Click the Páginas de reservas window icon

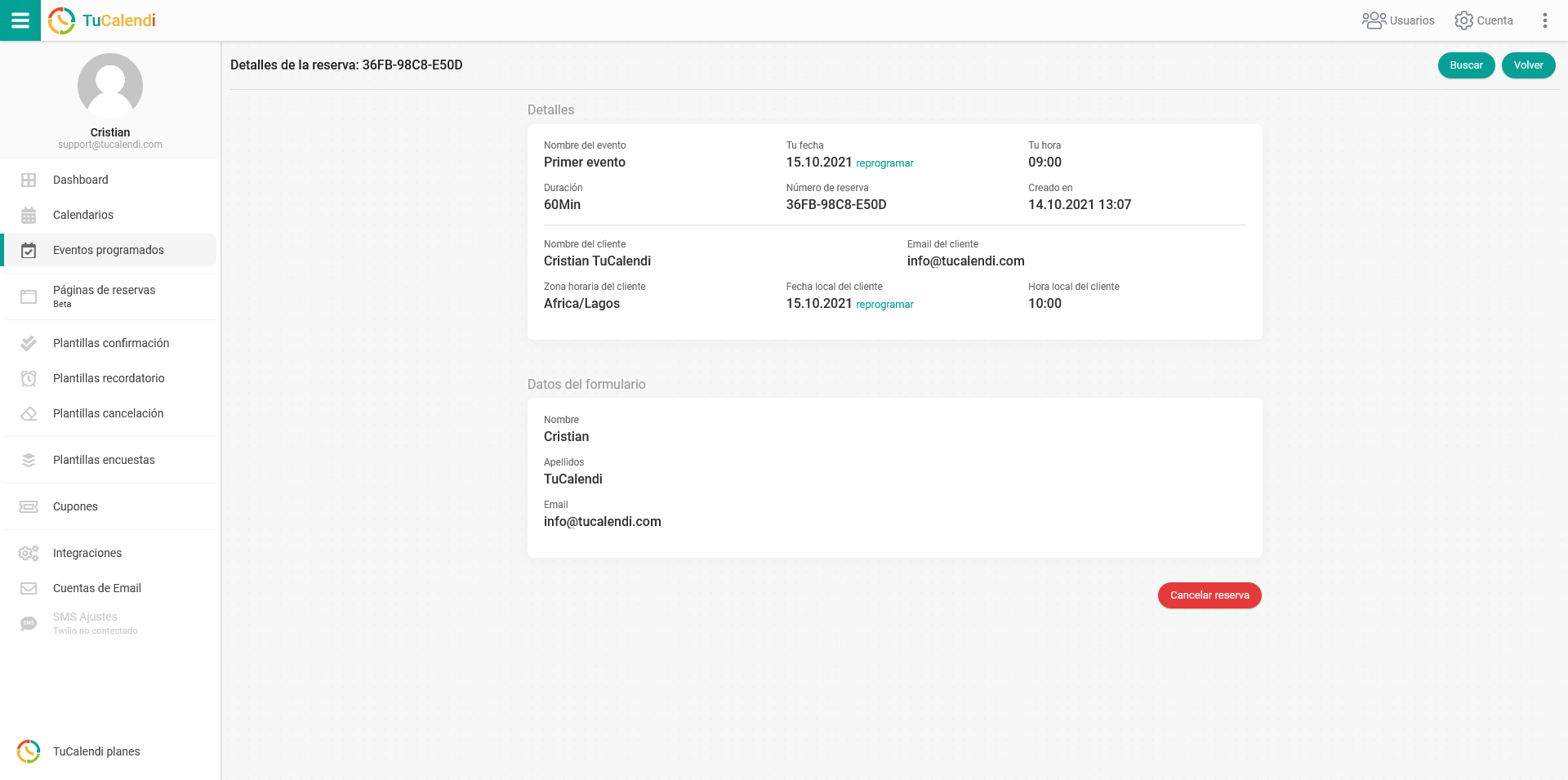(29, 296)
